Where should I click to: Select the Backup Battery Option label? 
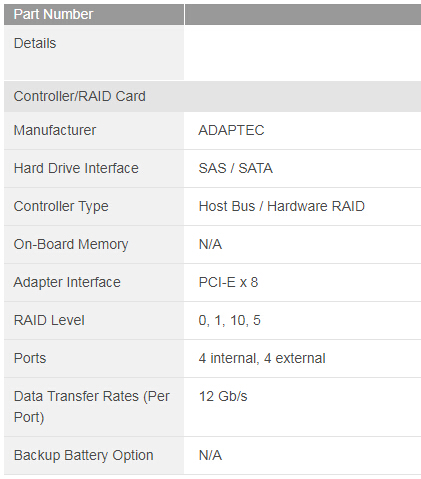click(x=84, y=455)
